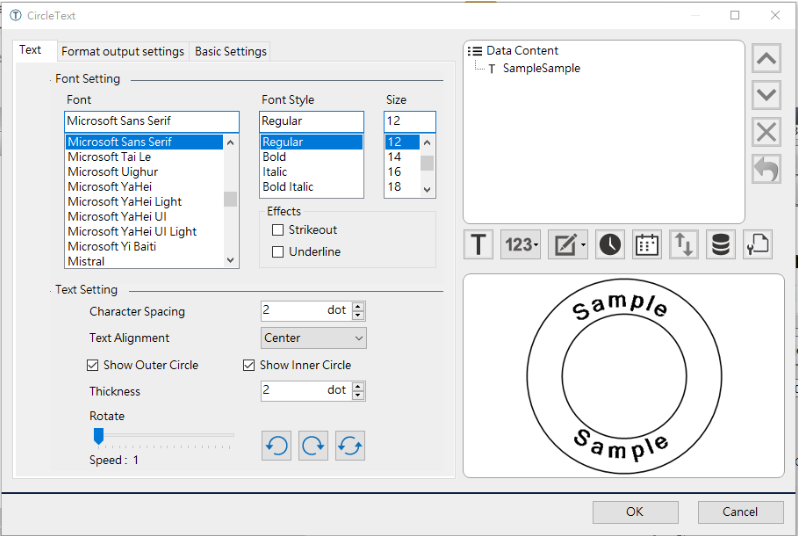
Task: Choose Bold font style
Action: (311, 157)
